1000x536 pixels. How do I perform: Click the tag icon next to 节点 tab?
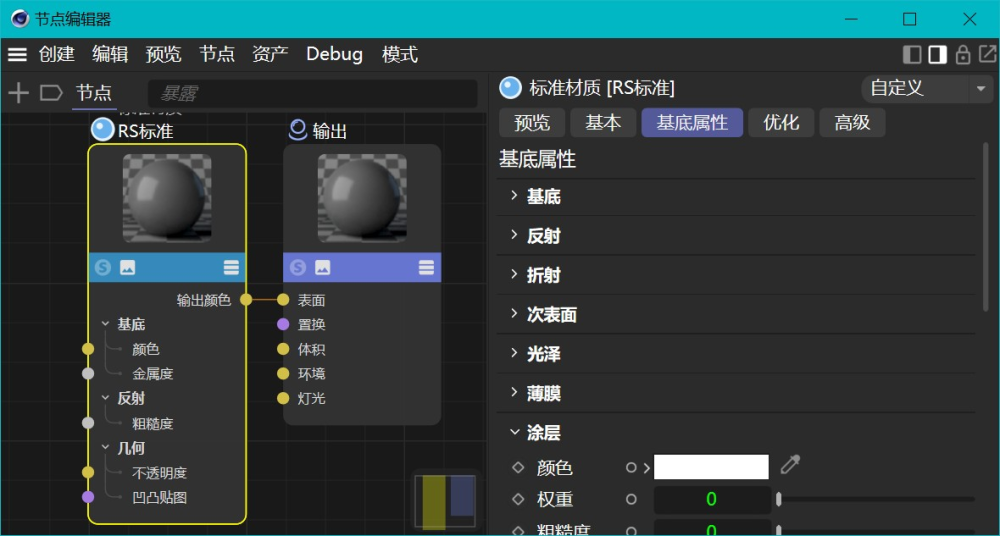click(x=51, y=93)
